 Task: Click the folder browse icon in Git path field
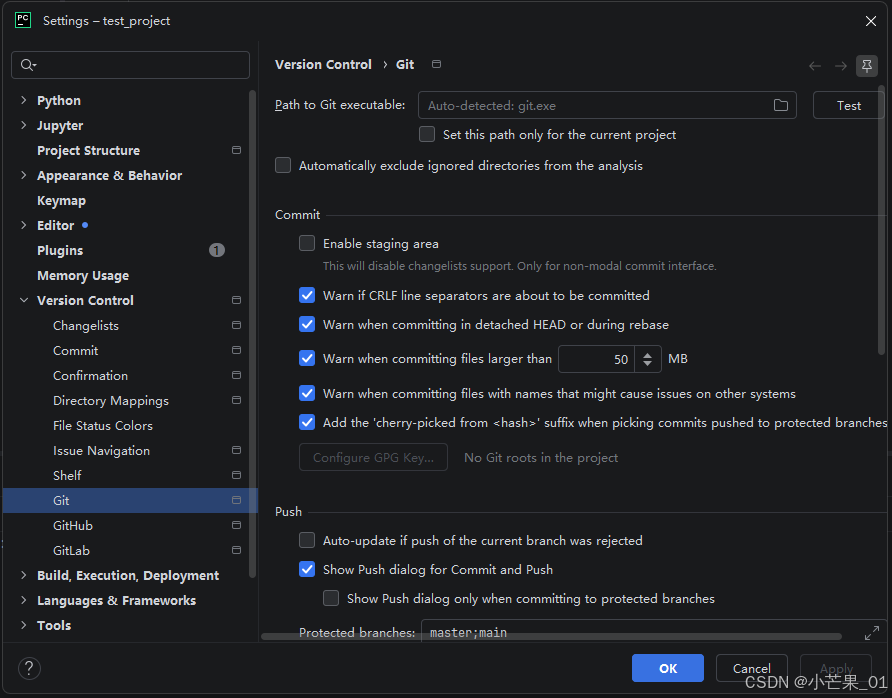(780, 105)
